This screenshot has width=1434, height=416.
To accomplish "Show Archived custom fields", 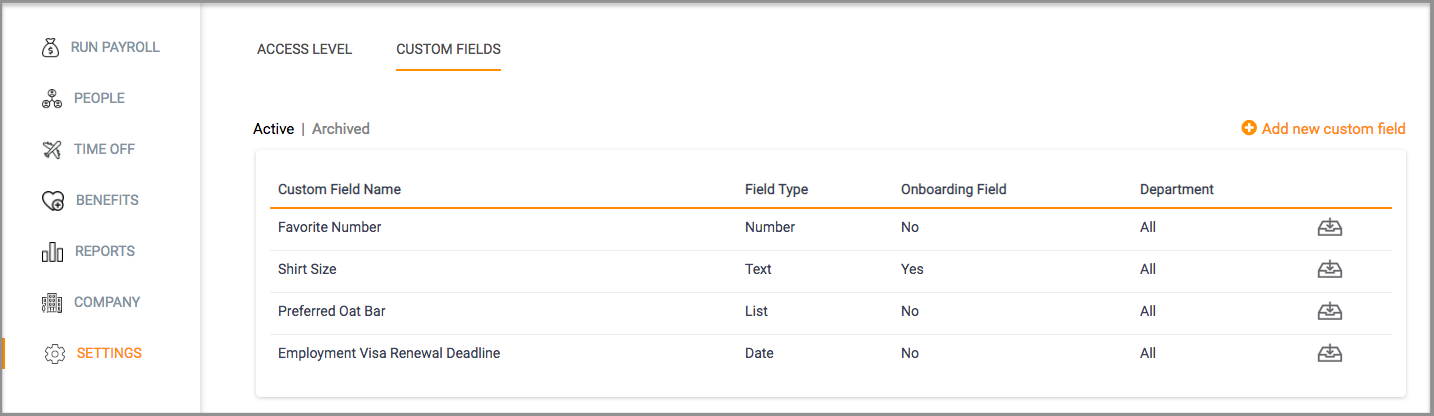I will 341,129.
